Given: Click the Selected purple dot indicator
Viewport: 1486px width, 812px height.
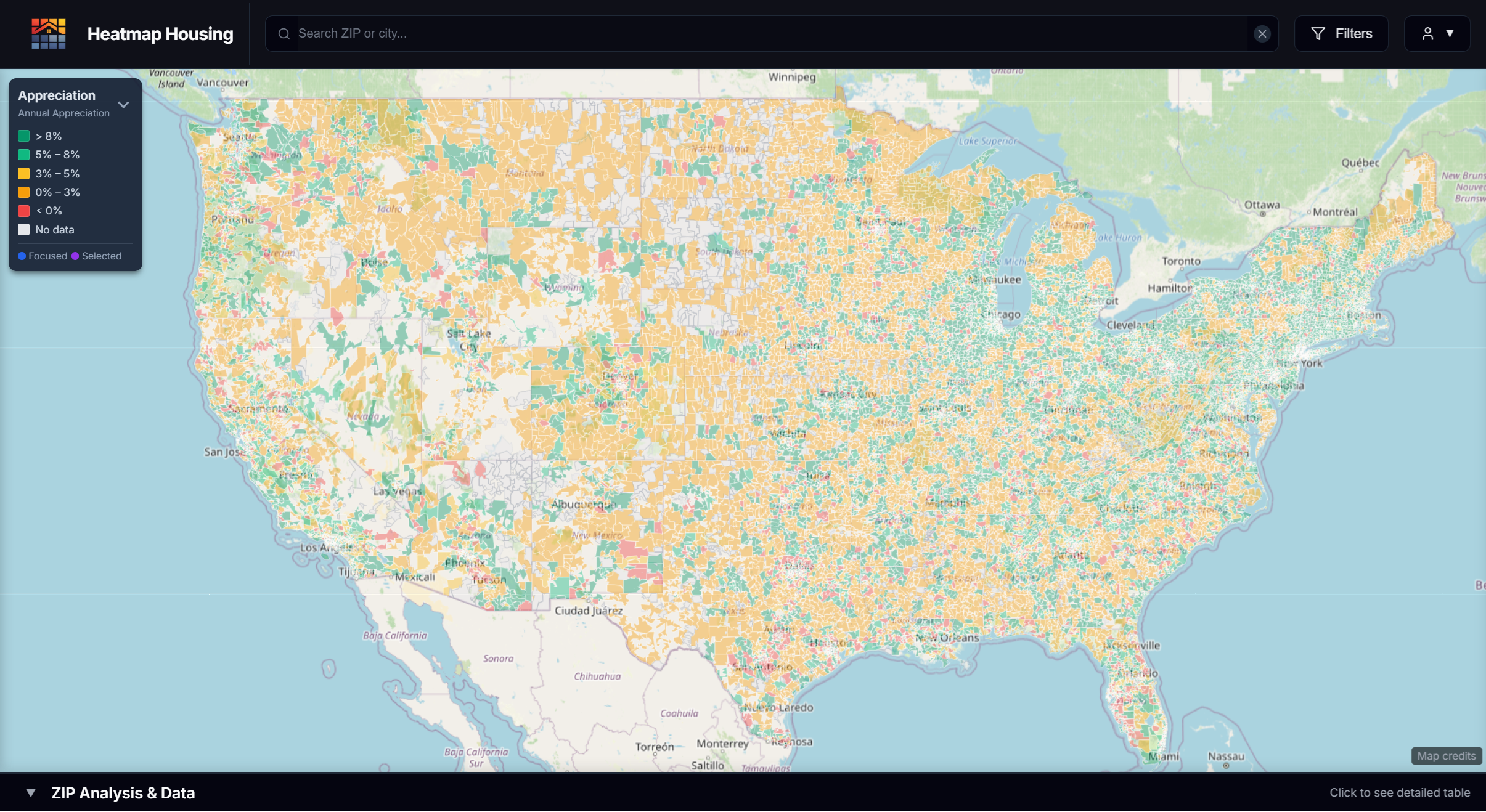Looking at the screenshot, I should coord(75,256).
